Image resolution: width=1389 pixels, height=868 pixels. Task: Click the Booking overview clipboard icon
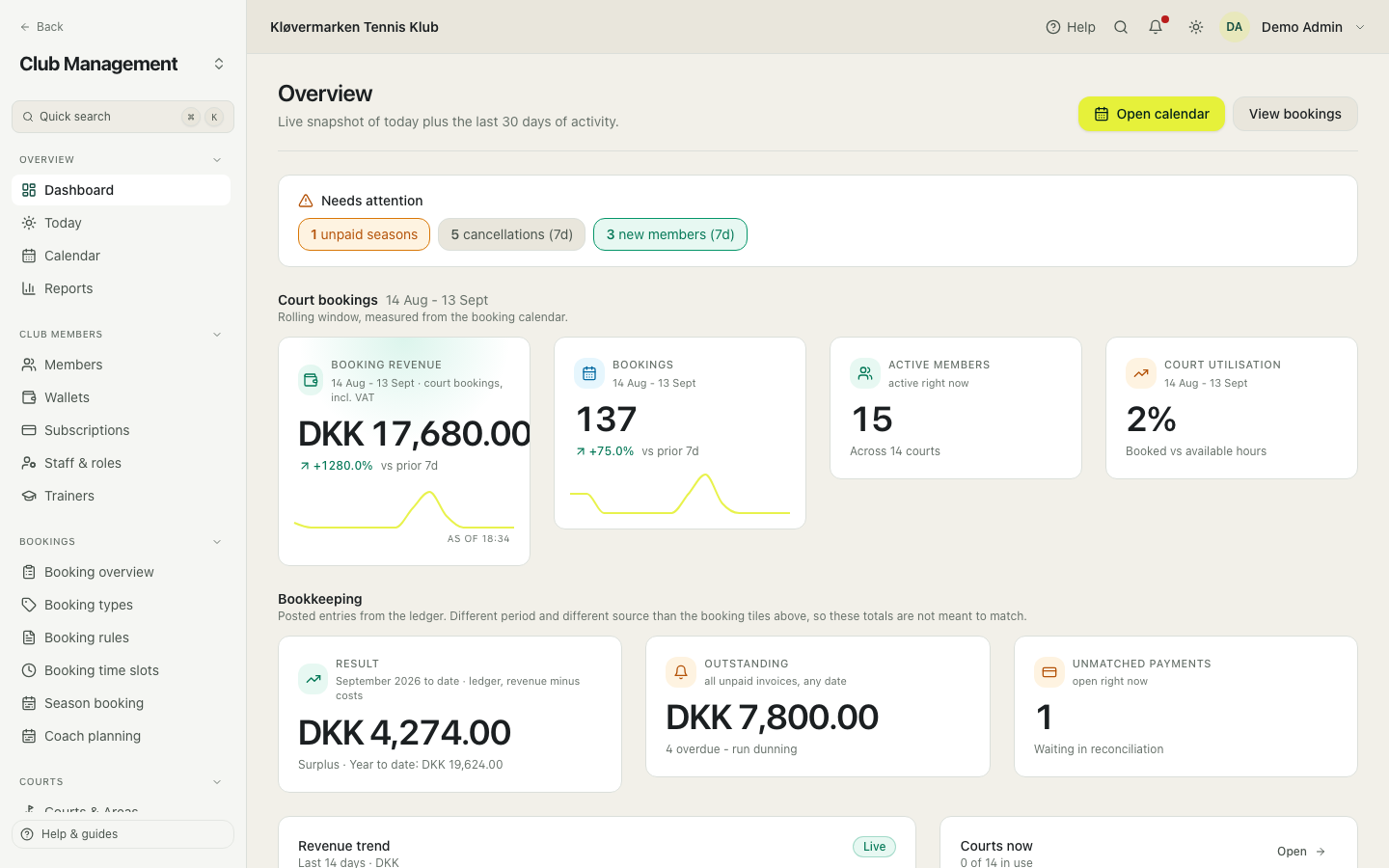(29, 572)
